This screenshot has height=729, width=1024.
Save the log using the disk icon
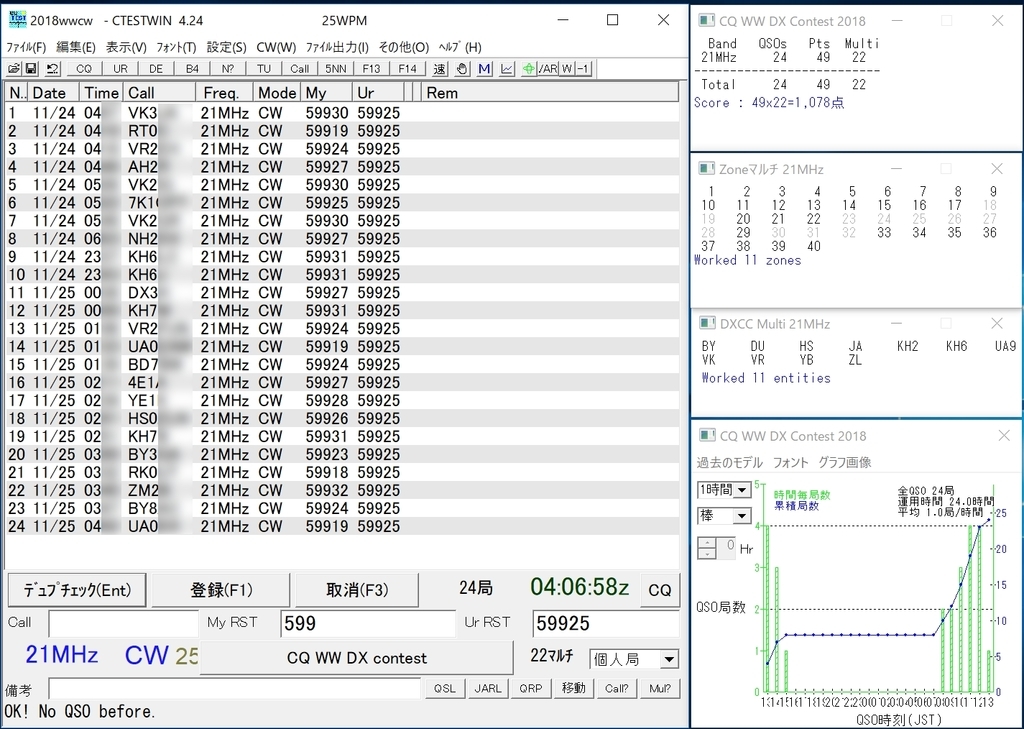tap(33, 68)
